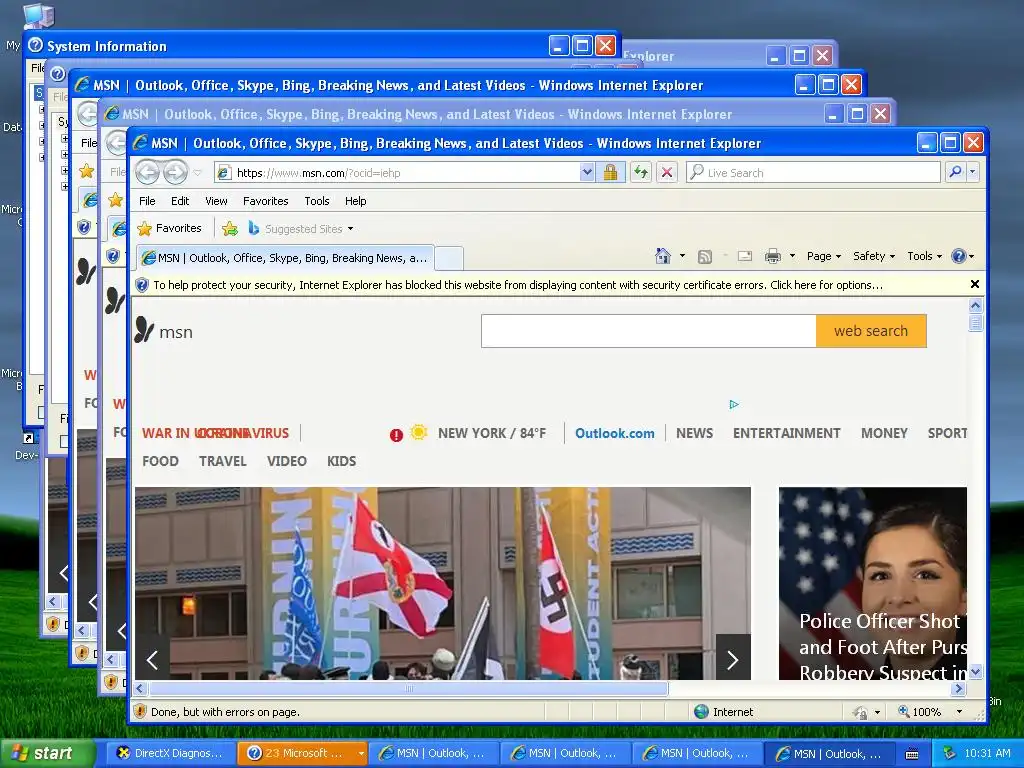Click the shield icon on the information bar

[142, 285]
